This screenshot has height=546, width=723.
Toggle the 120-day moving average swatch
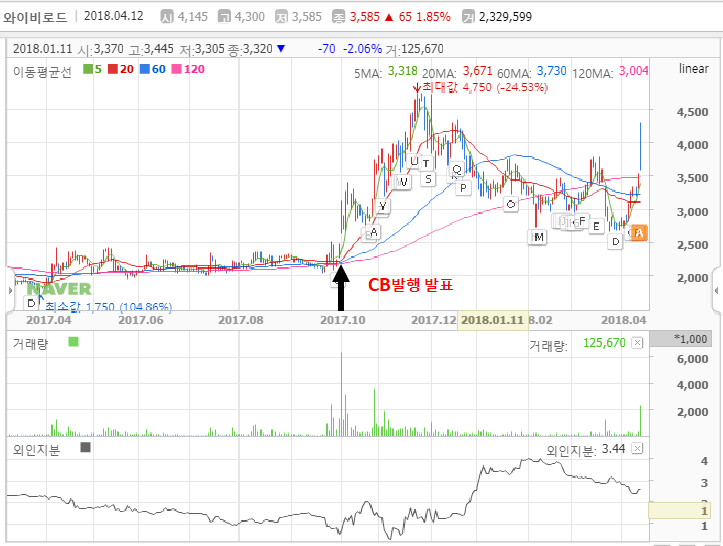point(176,69)
